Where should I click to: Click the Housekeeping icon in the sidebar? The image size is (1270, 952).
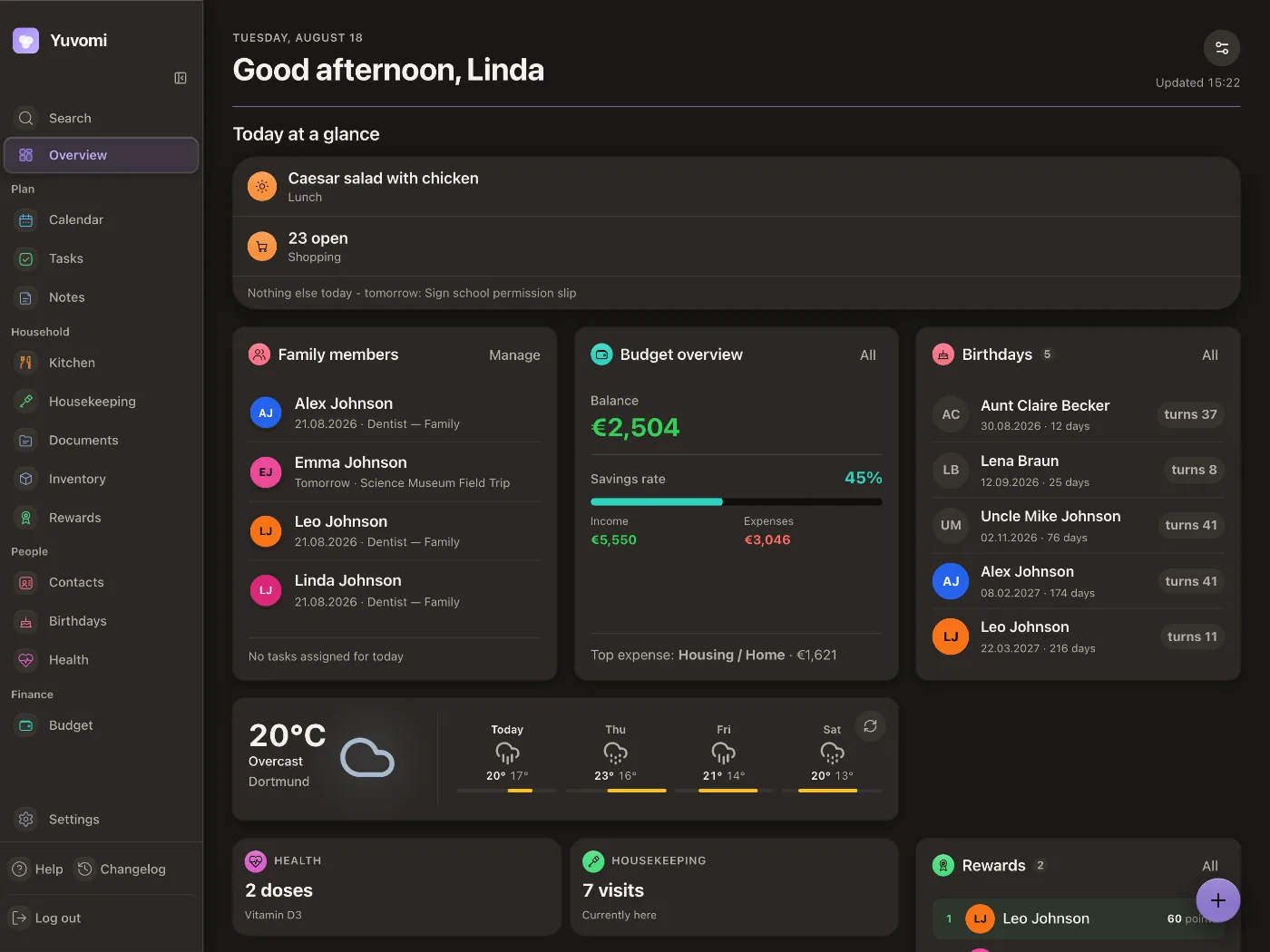click(26, 402)
